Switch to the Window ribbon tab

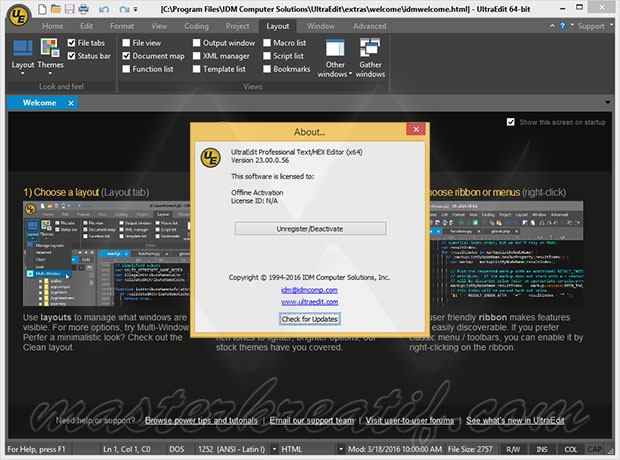[x=321, y=26]
